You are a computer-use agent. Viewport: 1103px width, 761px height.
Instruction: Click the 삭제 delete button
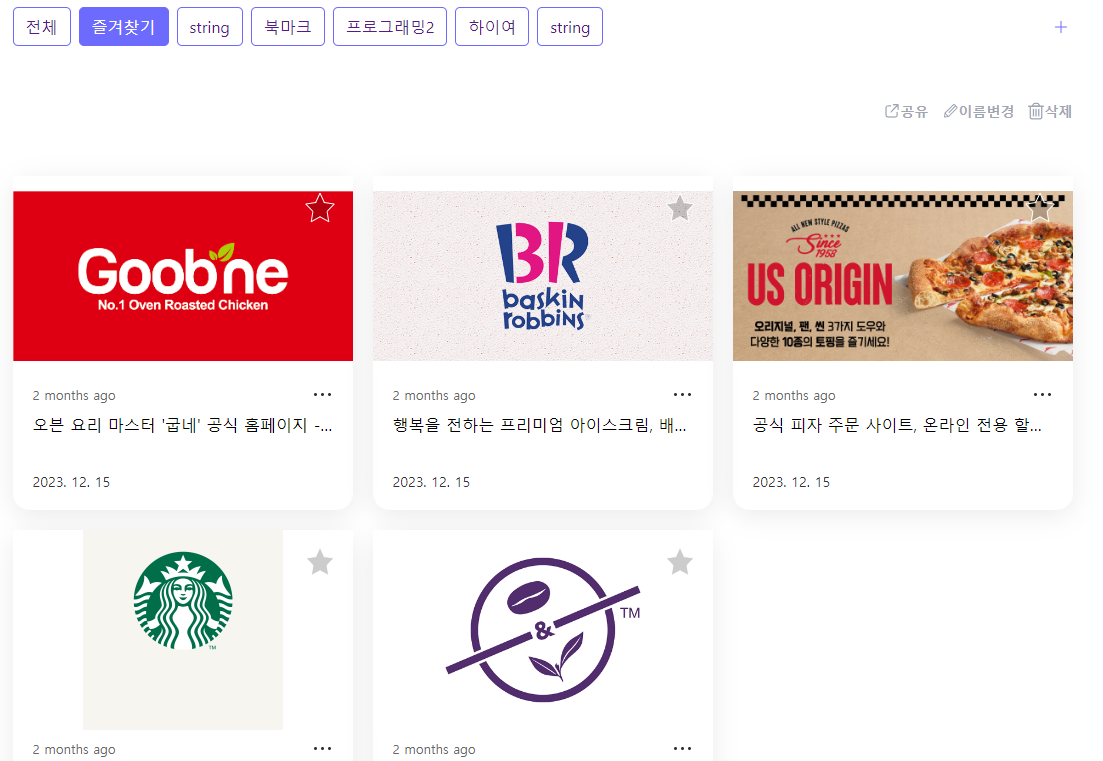(x=1050, y=111)
